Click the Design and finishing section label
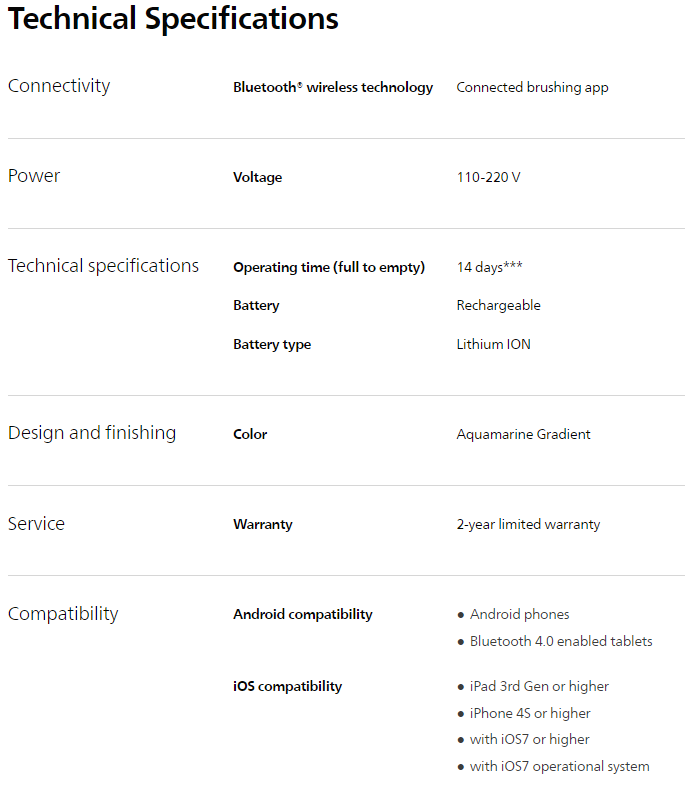Screen dimensions: 685x797 coord(92,433)
